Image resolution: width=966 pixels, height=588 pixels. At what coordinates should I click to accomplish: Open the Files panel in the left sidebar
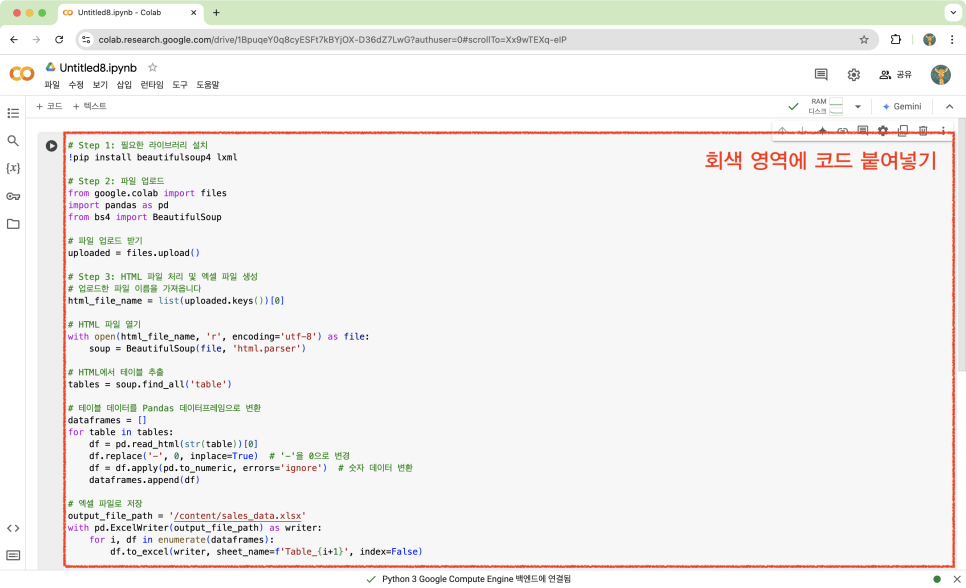13,224
